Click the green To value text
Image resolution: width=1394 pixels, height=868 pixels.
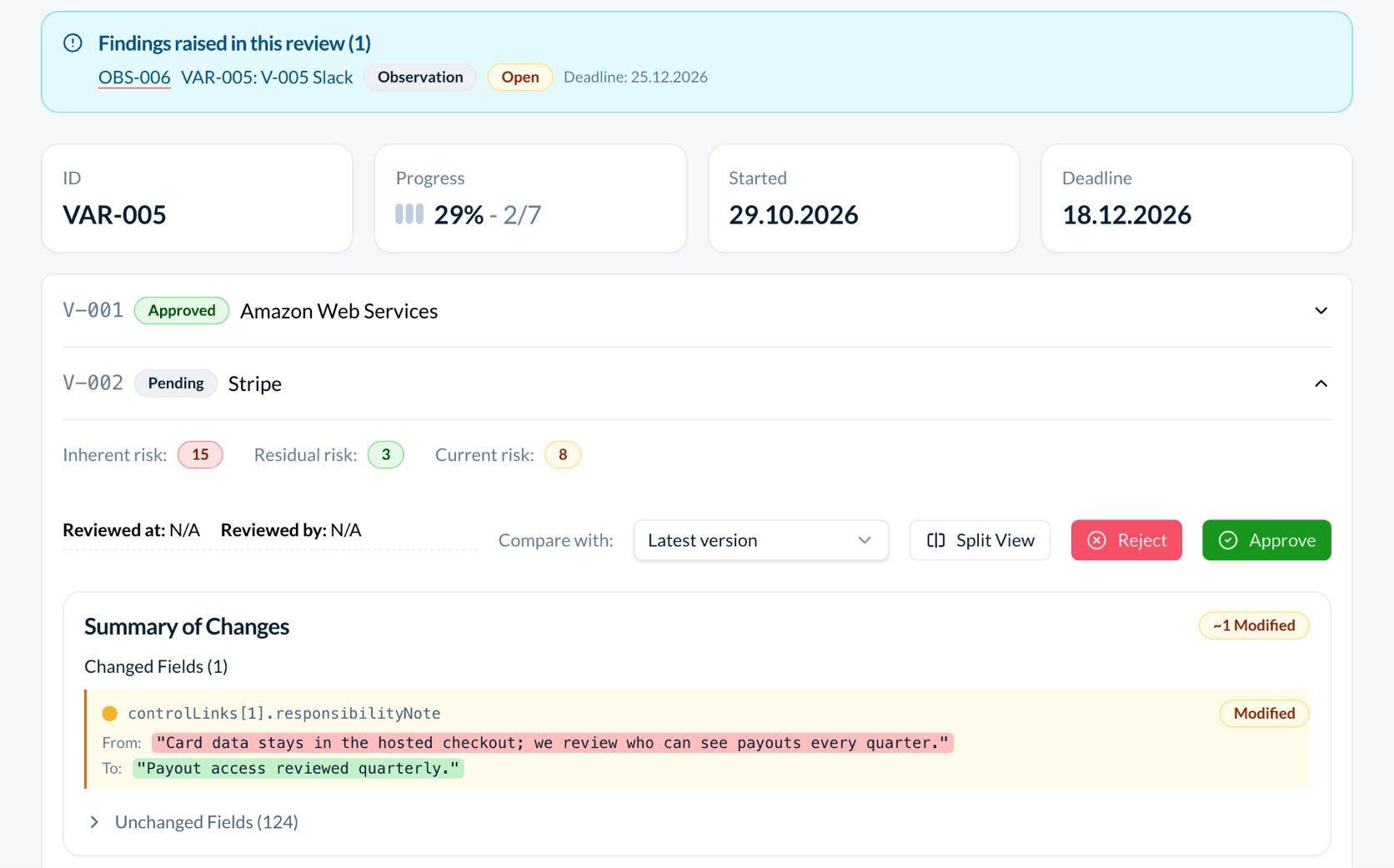pos(298,768)
